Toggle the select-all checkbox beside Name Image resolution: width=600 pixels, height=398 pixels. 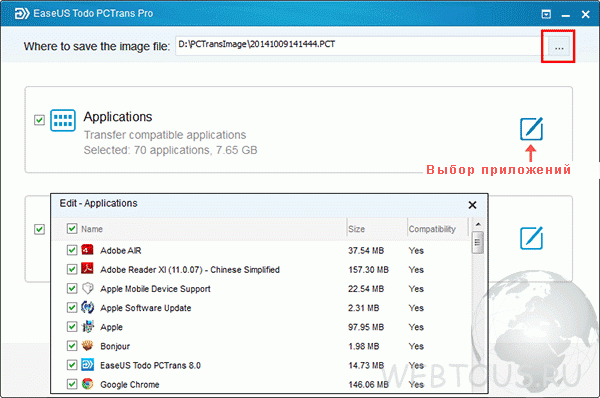click(x=72, y=229)
